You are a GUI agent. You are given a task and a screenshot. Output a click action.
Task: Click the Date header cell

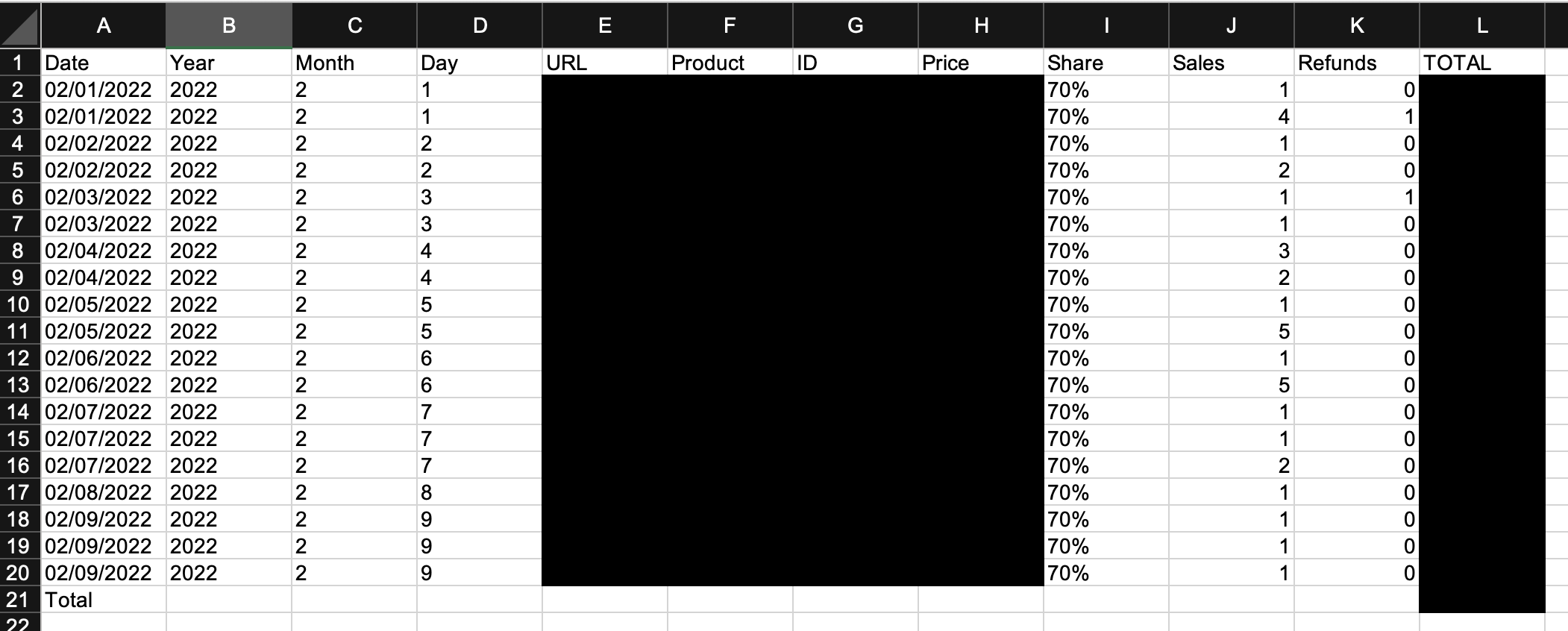coord(104,63)
